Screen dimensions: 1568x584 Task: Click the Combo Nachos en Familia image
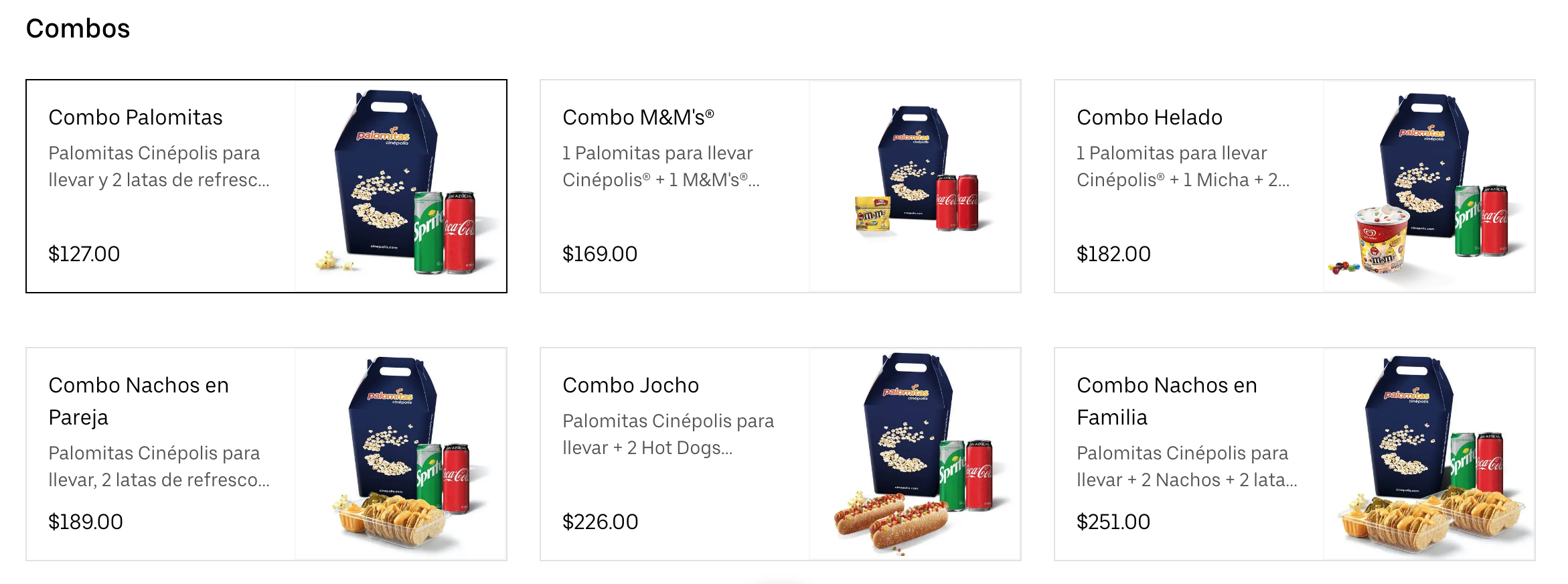coord(1429,454)
